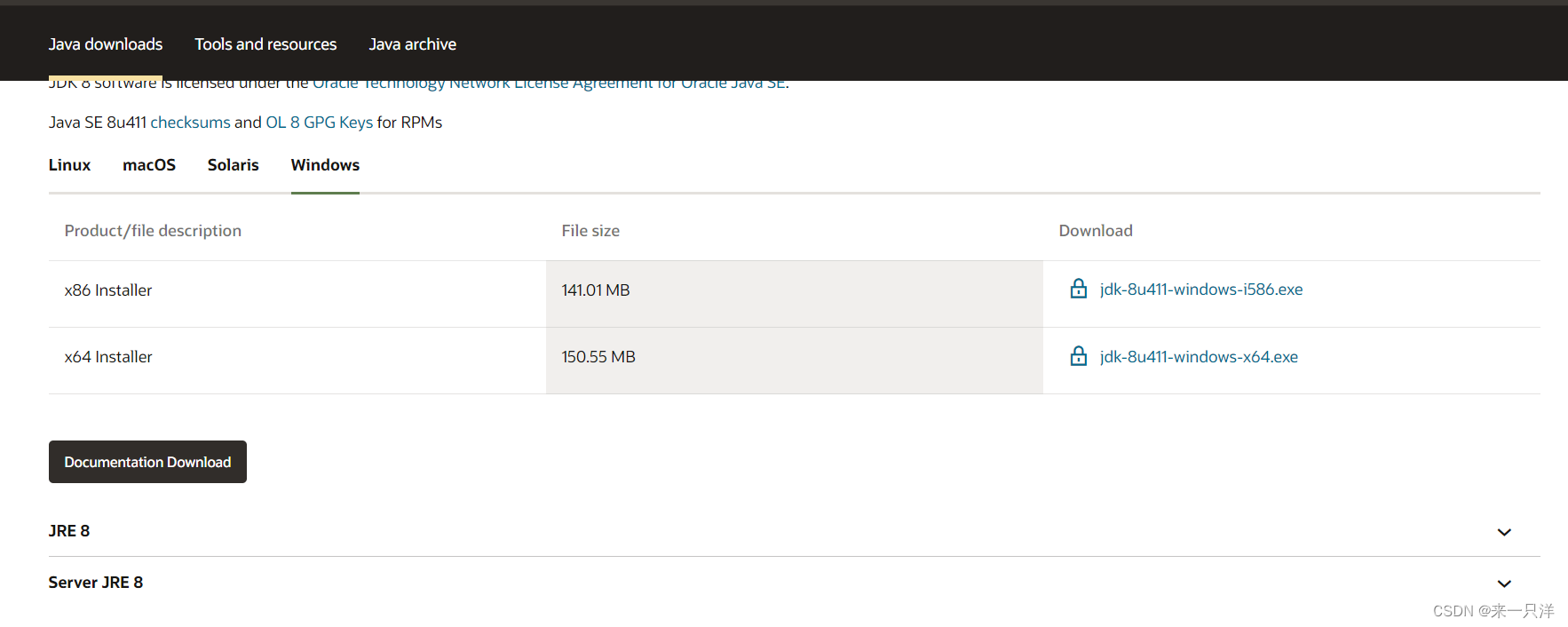
Task: Open Oracle Technology Network License Agreement link
Action: pyautogui.click(x=549, y=84)
